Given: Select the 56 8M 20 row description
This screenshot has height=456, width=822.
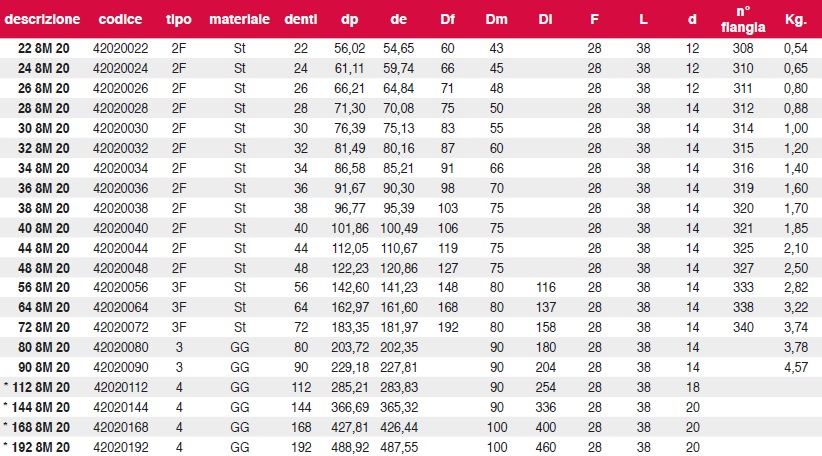Looking at the screenshot, I should click(44, 287).
